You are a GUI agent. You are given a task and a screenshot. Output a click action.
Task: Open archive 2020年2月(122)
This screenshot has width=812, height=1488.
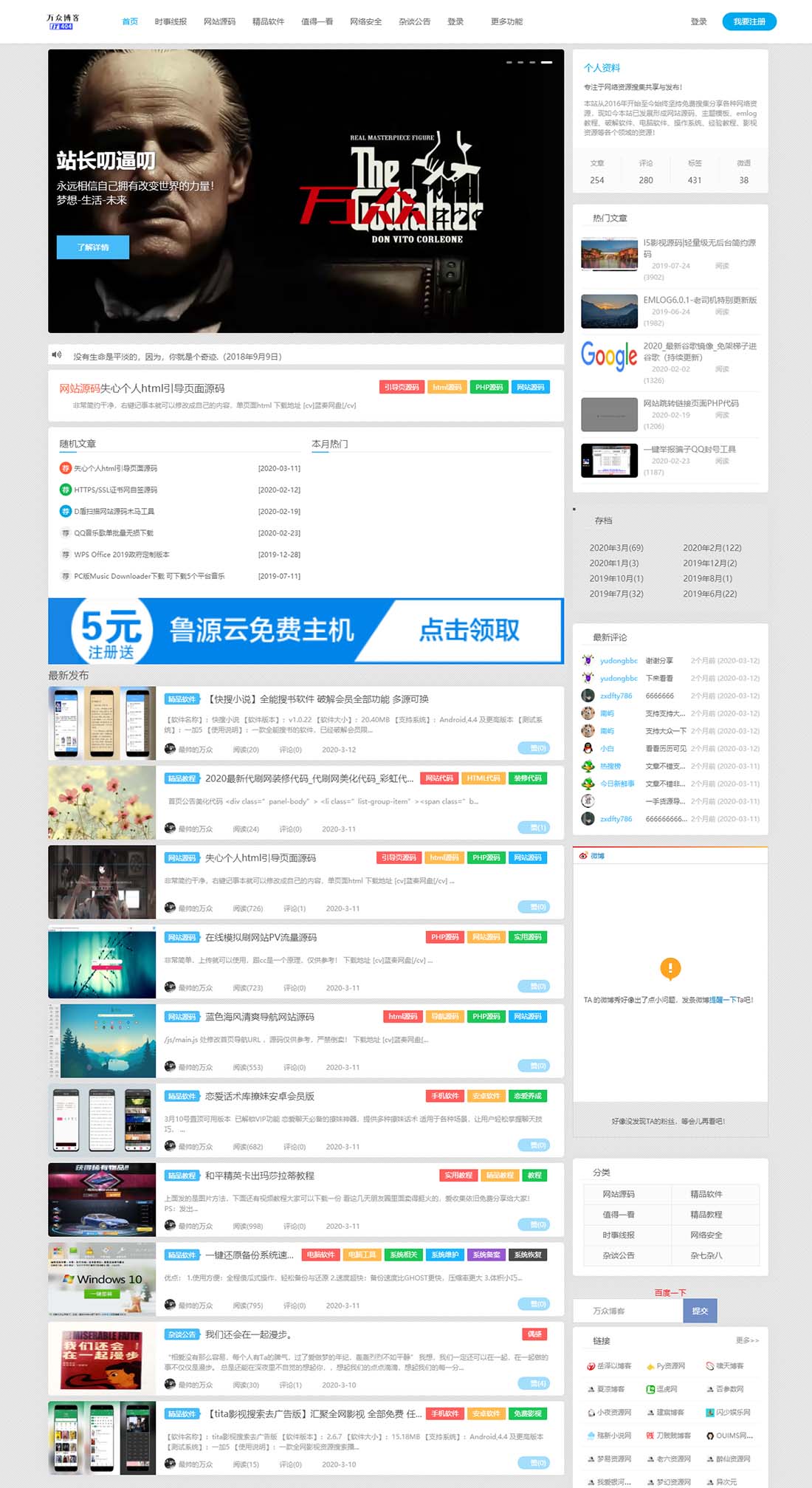(x=712, y=548)
